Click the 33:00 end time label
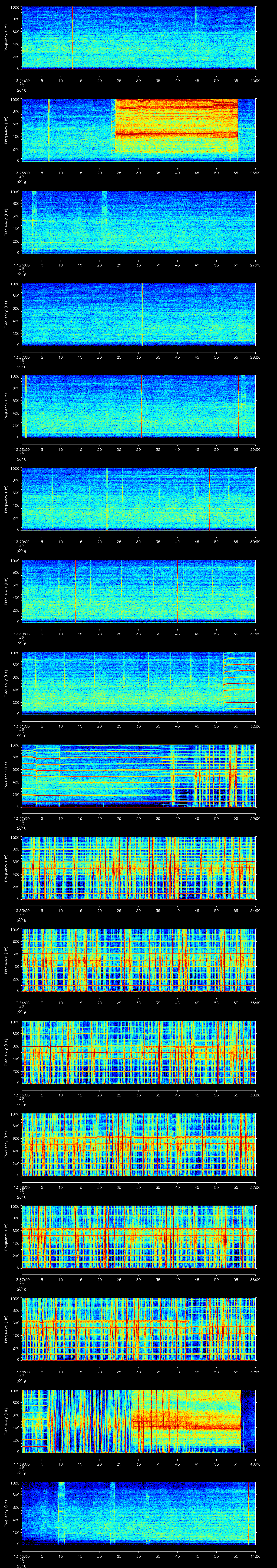This screenshot has width=277, height=1568. click(255, 818)
